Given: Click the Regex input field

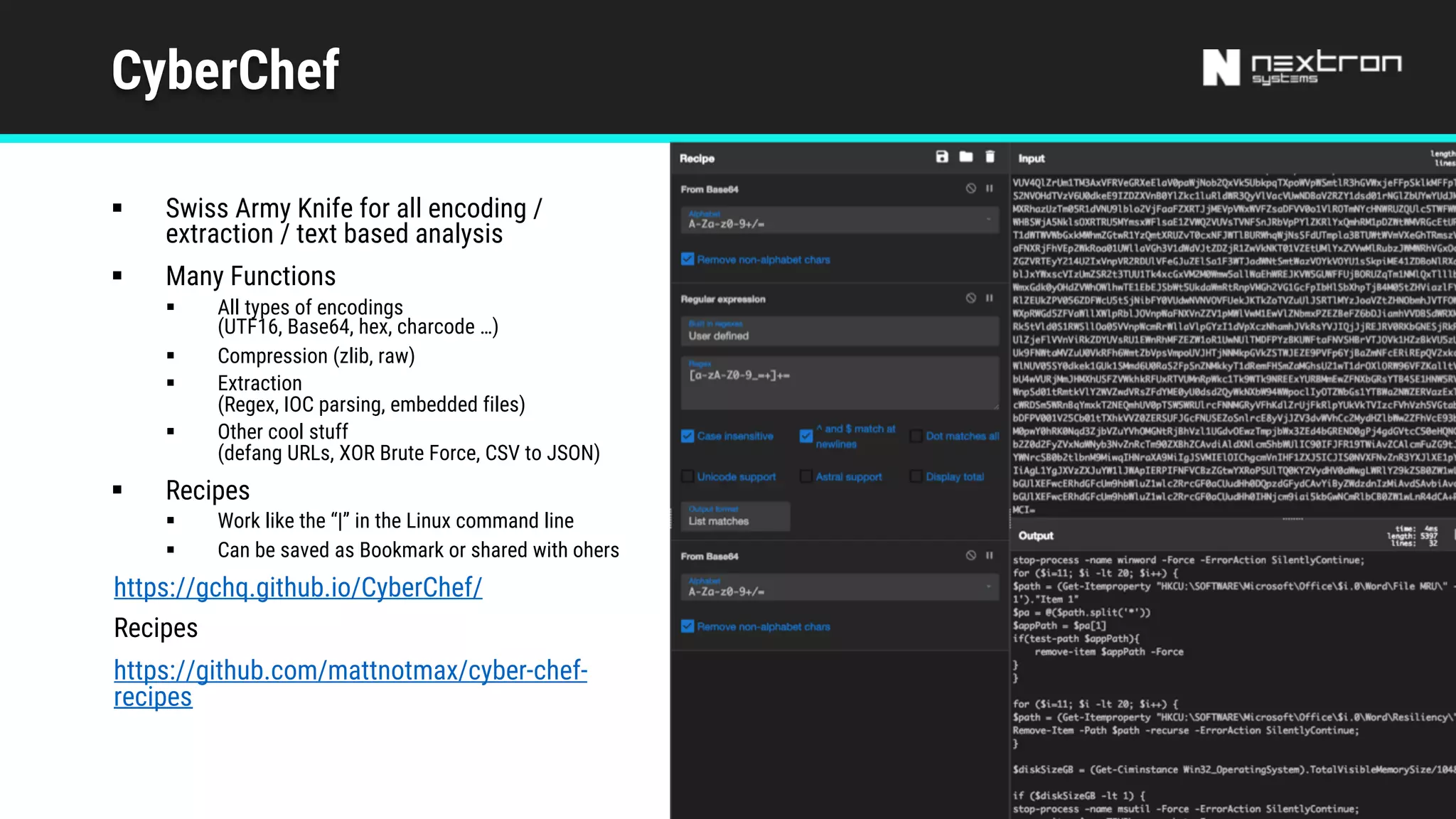Looking at the screenshot, I should tap(840, 383).
